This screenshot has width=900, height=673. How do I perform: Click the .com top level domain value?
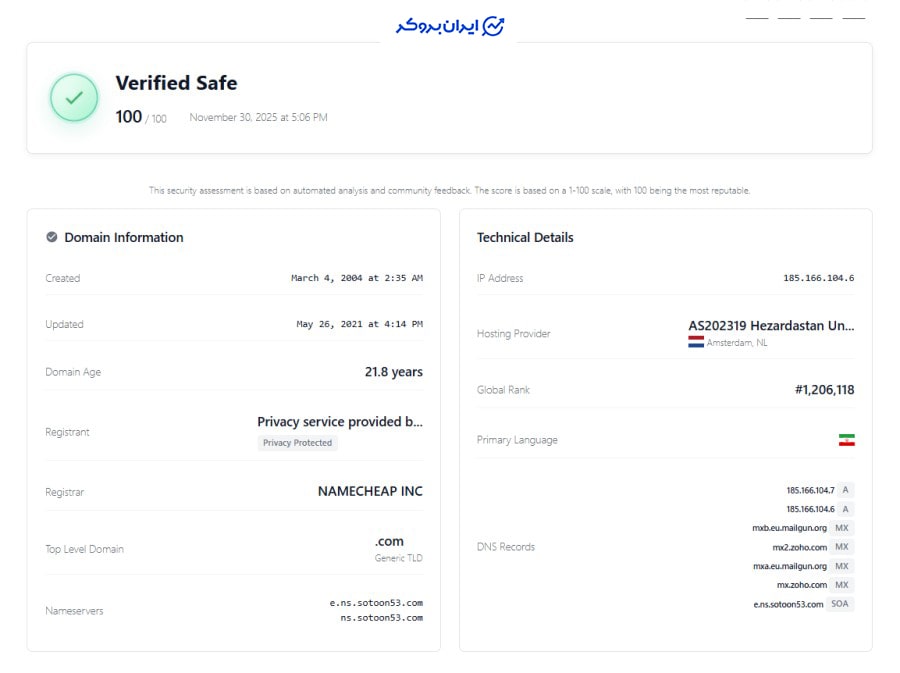[x=389, y=541]
